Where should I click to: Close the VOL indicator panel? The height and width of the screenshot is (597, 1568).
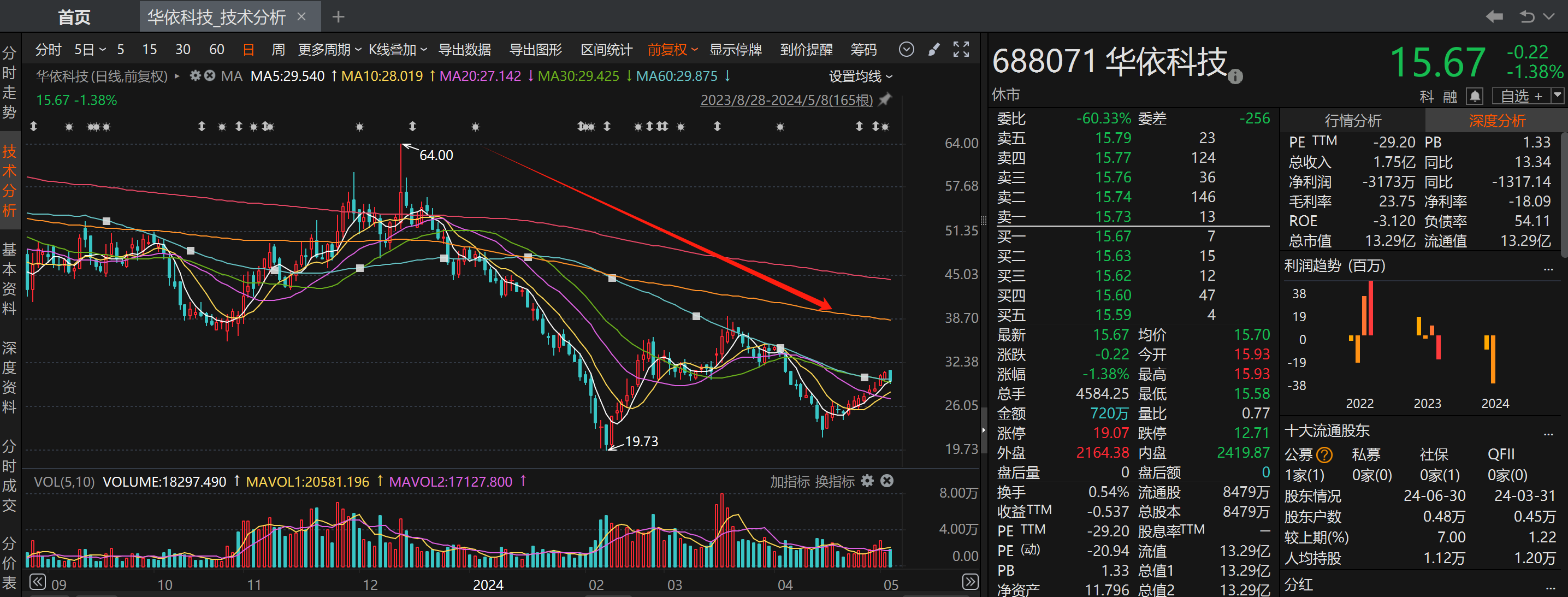[x=887, y=481]
